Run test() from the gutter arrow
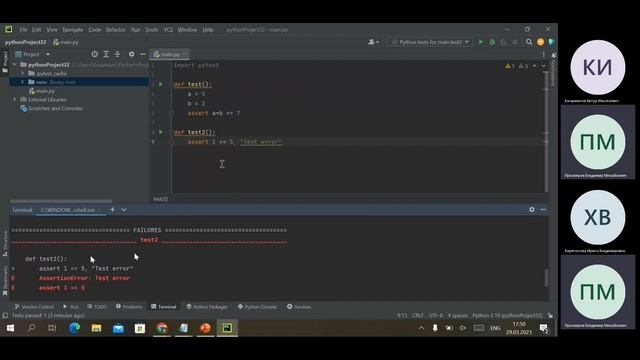Screen dimensions: 640x360 click(161, 84)
